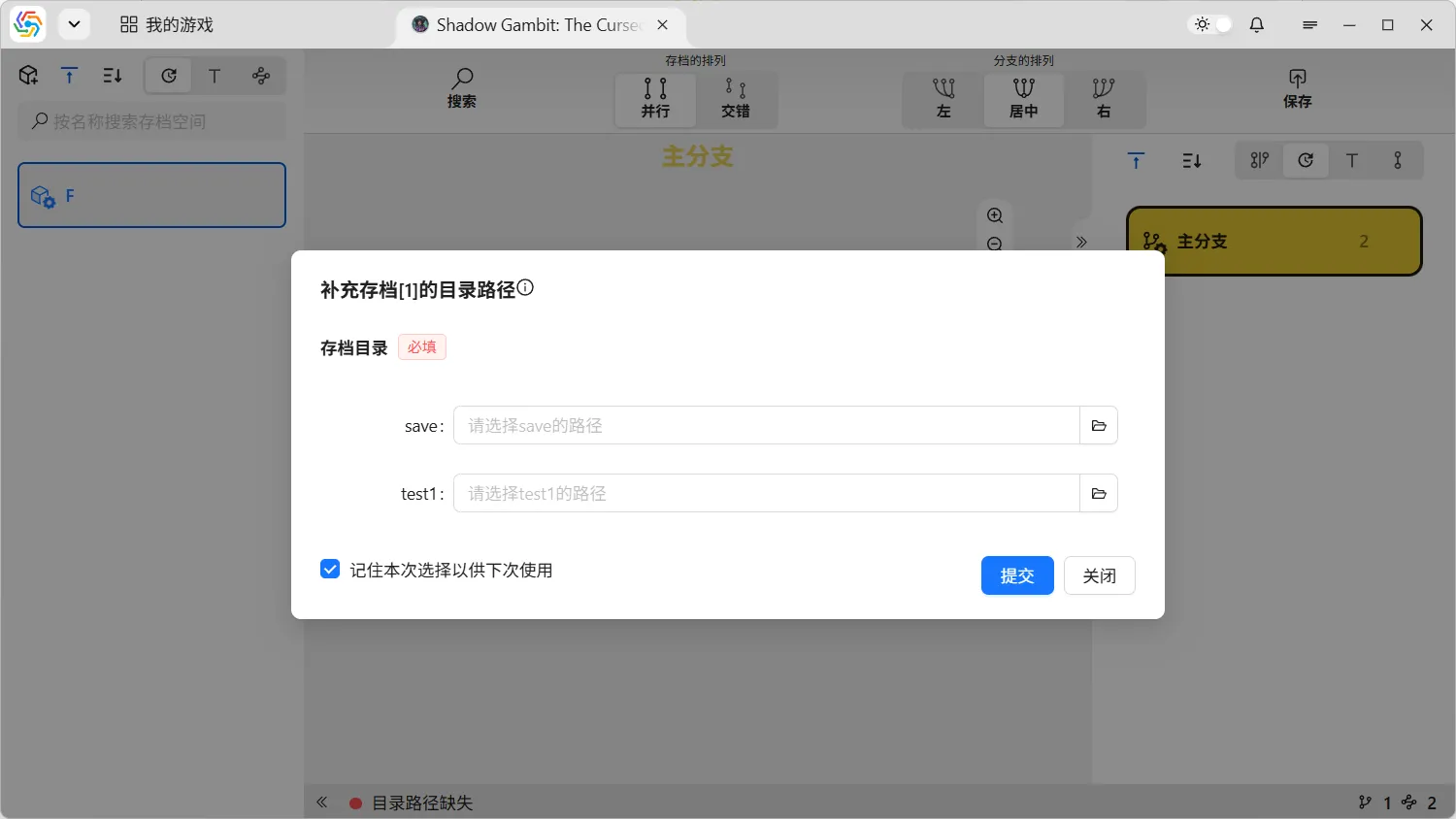Toggle the light/dark theme switch

(x=1211, y=25)
